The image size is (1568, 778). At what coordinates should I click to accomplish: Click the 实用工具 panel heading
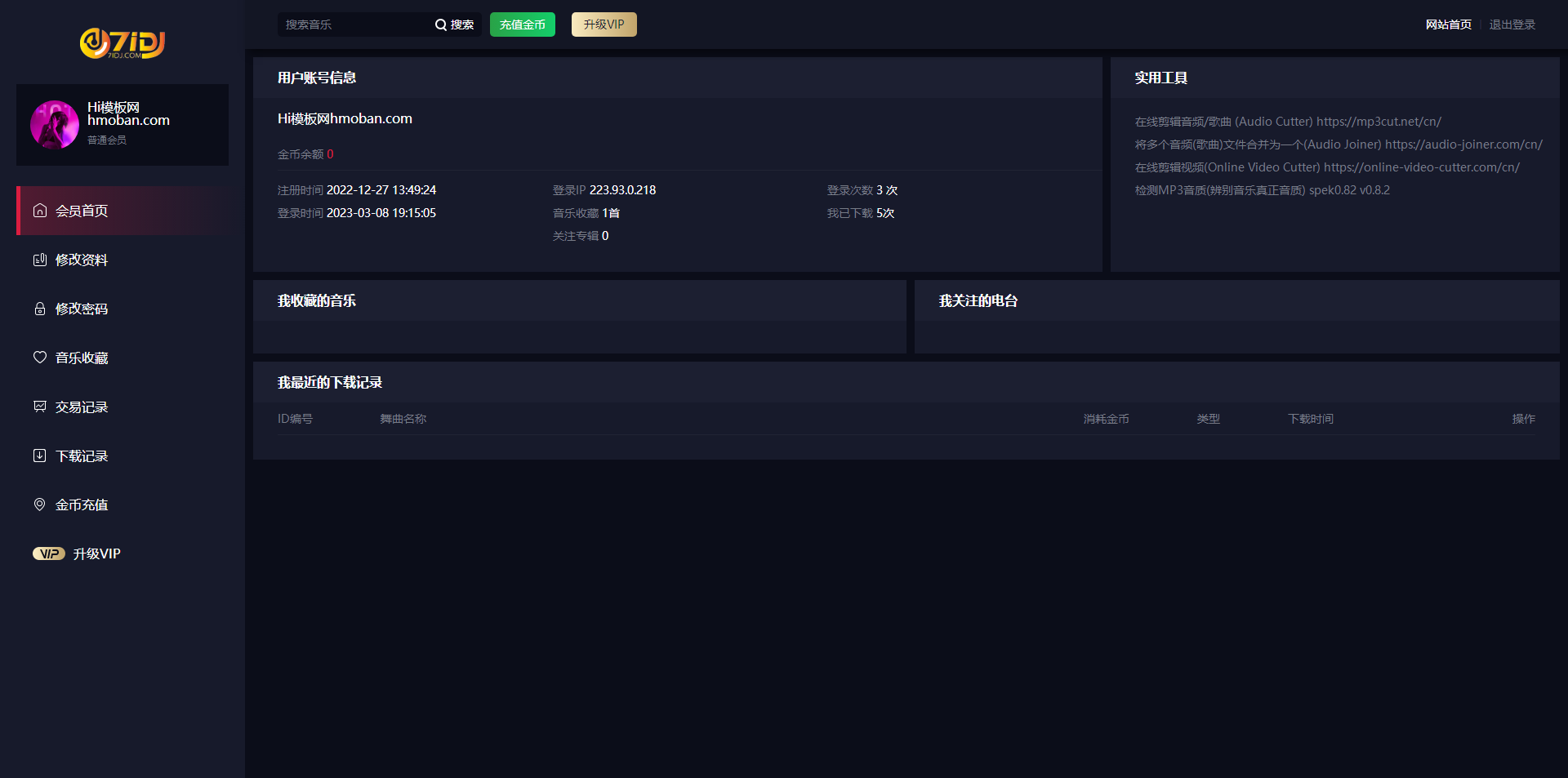(x=1161, y=78)
